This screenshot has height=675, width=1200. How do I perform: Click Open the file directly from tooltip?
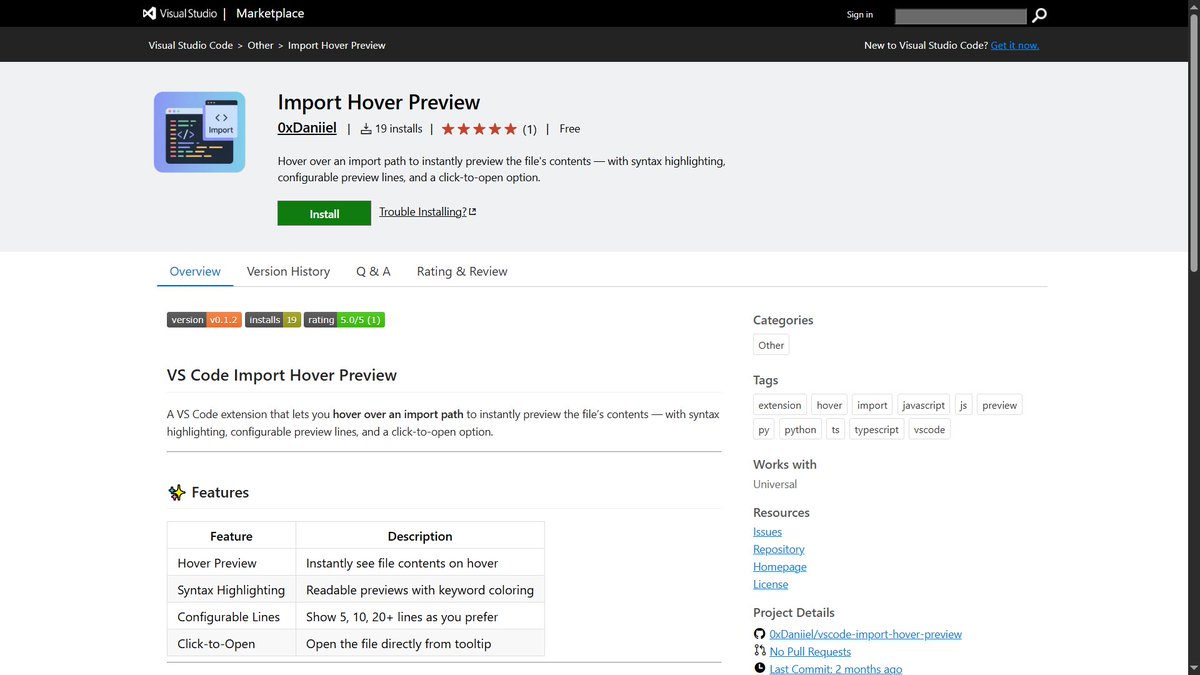420,644
